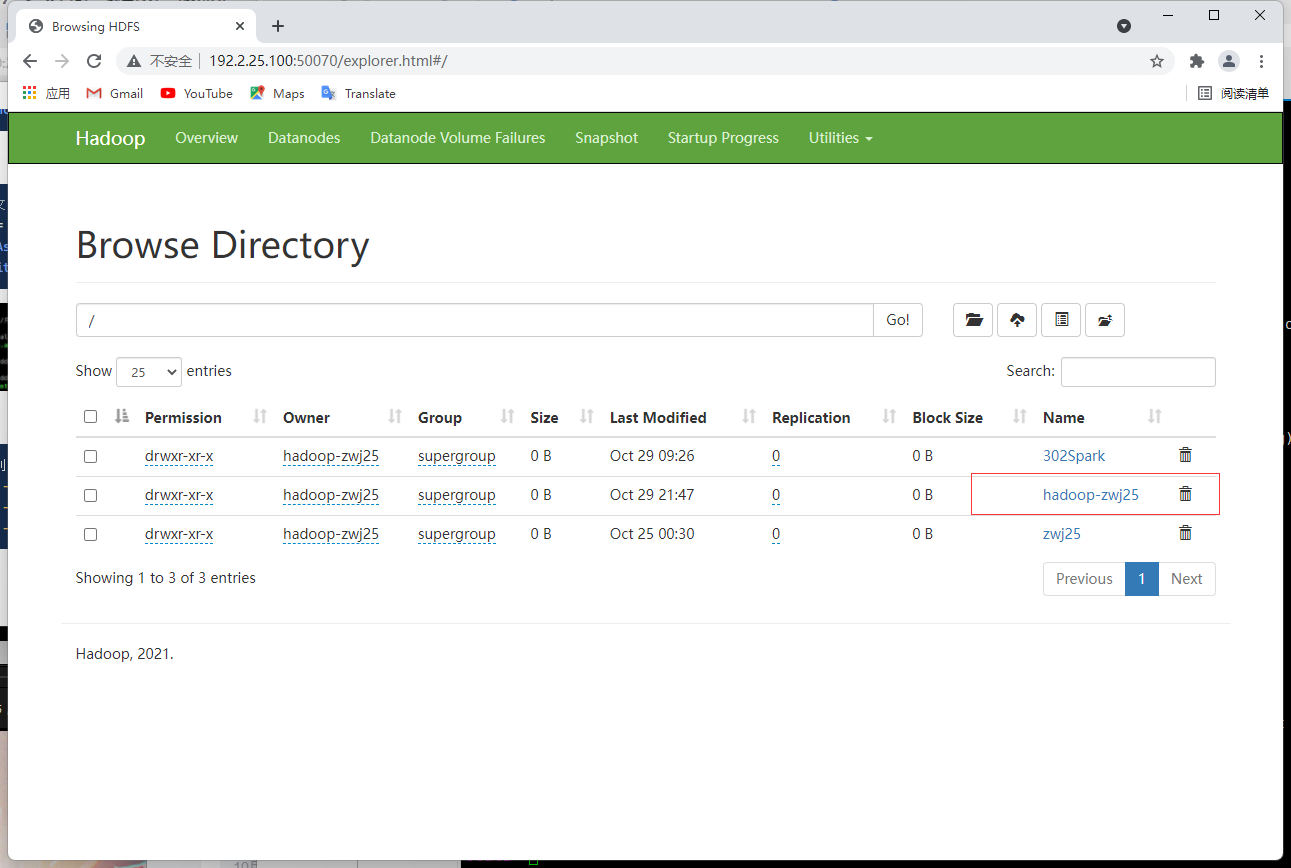Open the hadoop-zwj25 directory link

pos(1090,494)
